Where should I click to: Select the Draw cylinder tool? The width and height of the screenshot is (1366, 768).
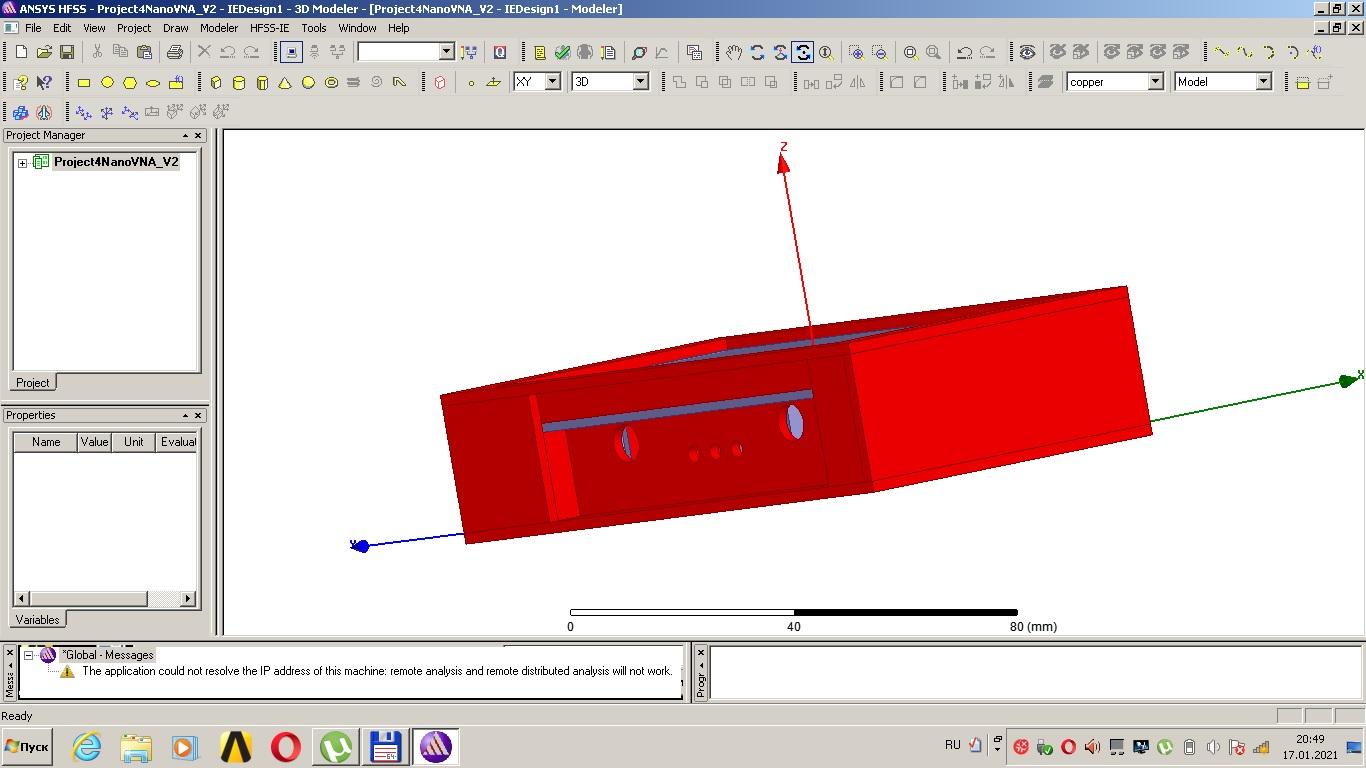(239, 82)
